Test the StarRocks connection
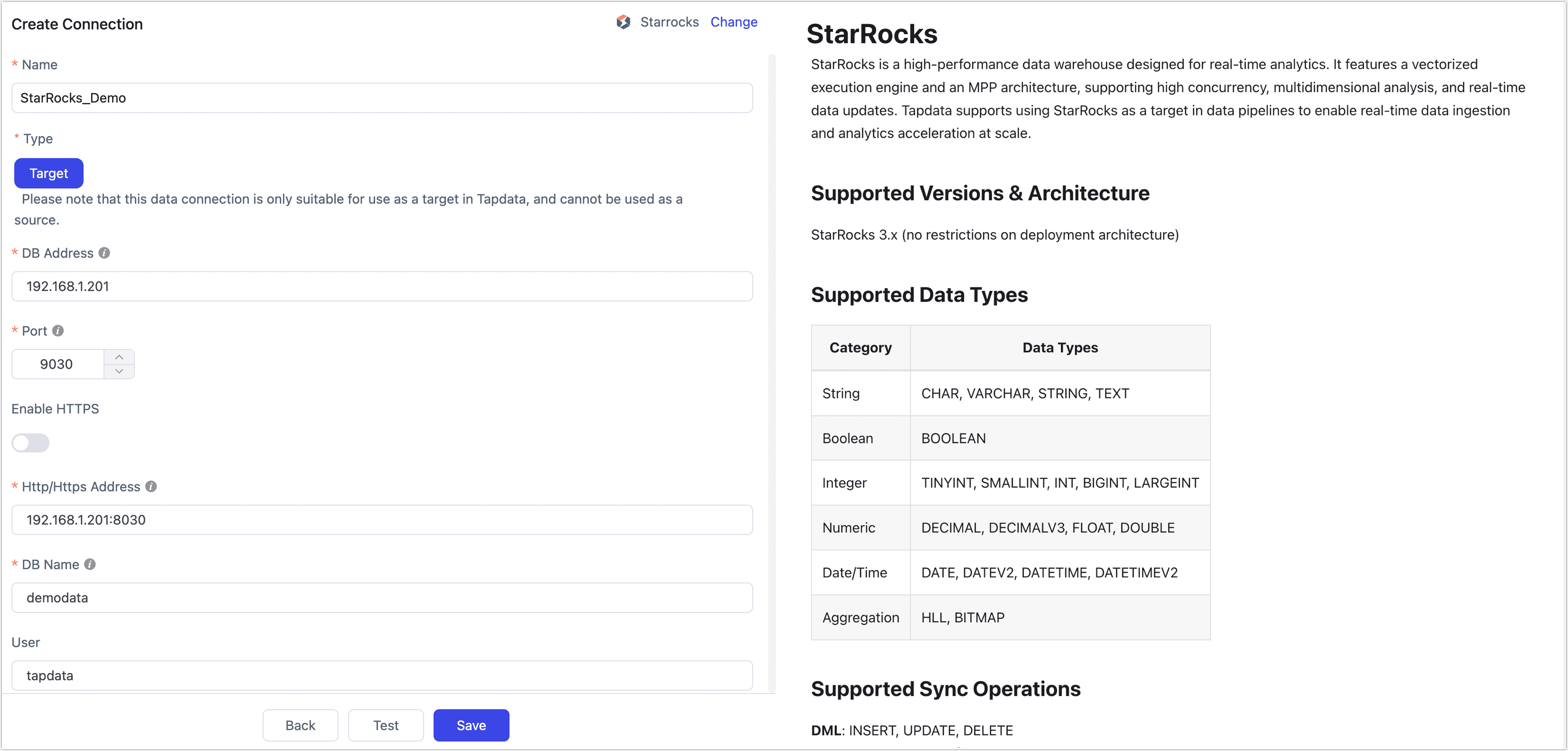Screen dimensions: 1568x751 pos(385,725)
